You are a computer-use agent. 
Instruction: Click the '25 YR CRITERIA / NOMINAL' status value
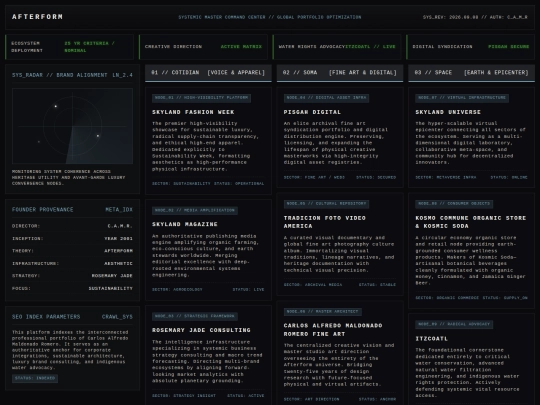90,47
